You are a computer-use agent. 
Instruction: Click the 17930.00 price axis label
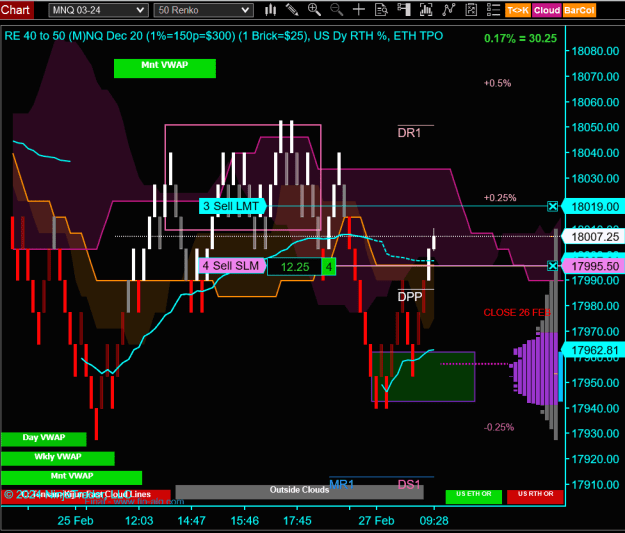tap(595, 433)
